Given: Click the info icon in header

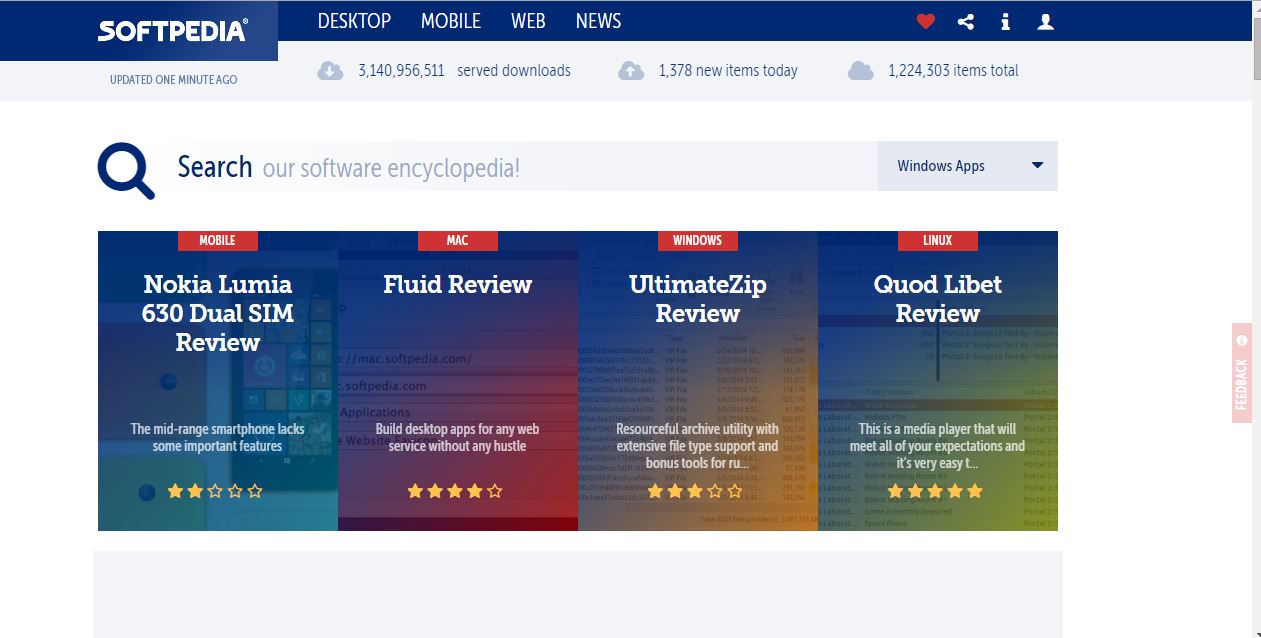Looking at the screenshot, I should (1006, 21).
